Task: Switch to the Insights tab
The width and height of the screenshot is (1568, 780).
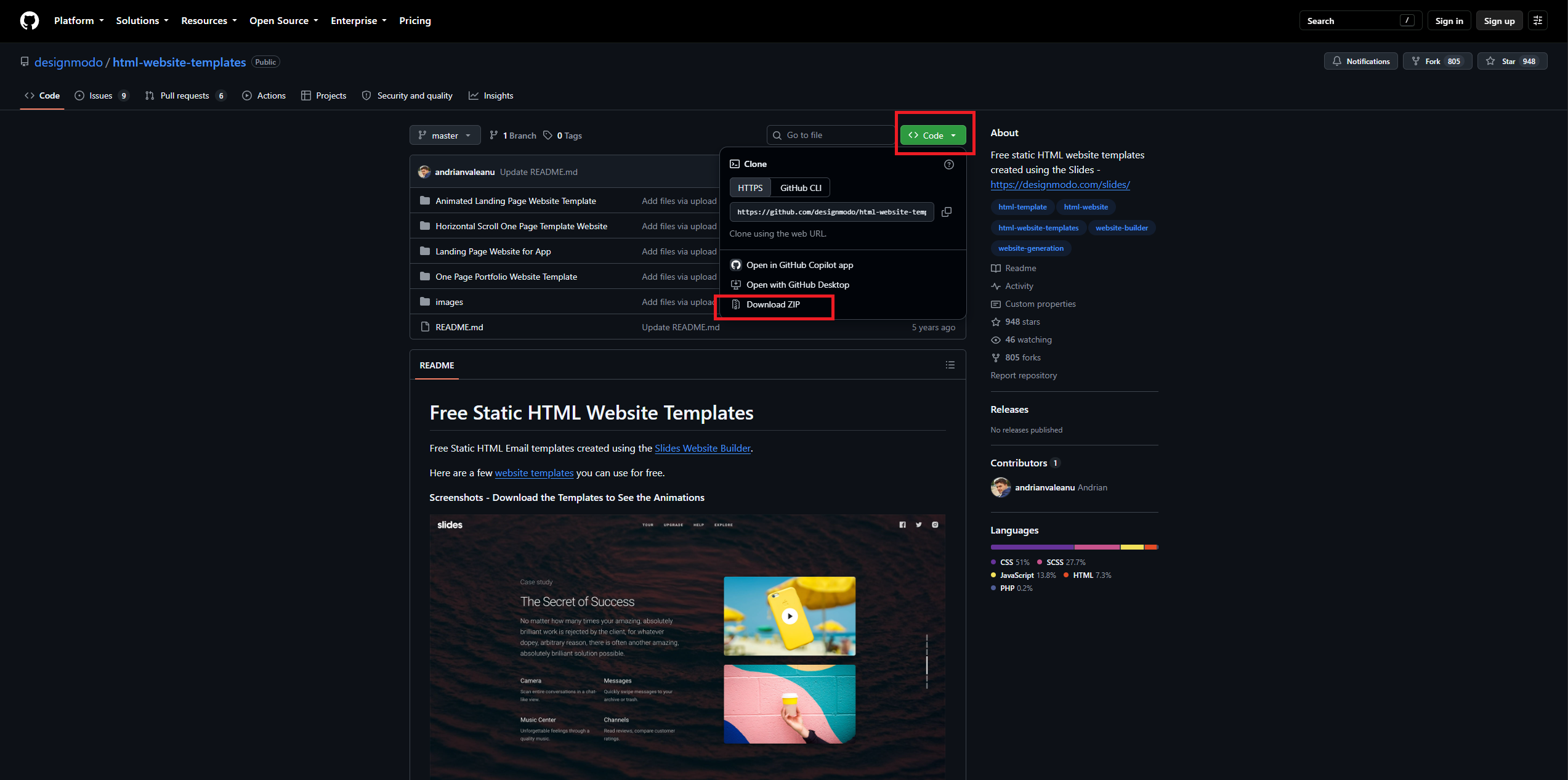Action: coord(491,95)
